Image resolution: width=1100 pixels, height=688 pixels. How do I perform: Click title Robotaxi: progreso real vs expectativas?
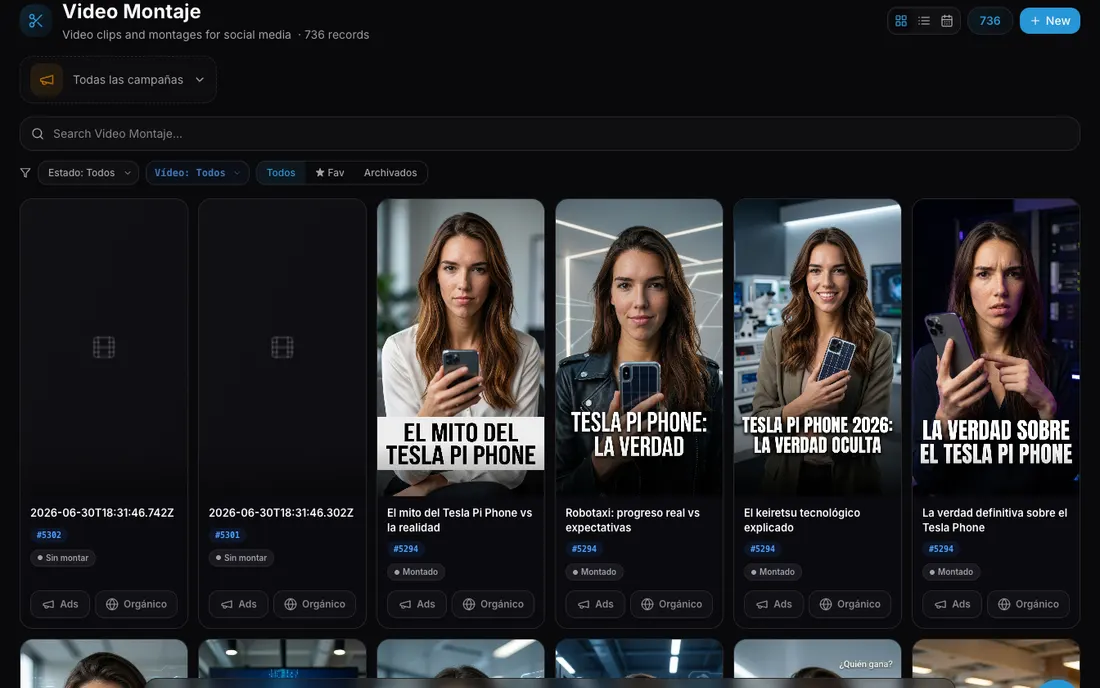(x=633, y=520)
